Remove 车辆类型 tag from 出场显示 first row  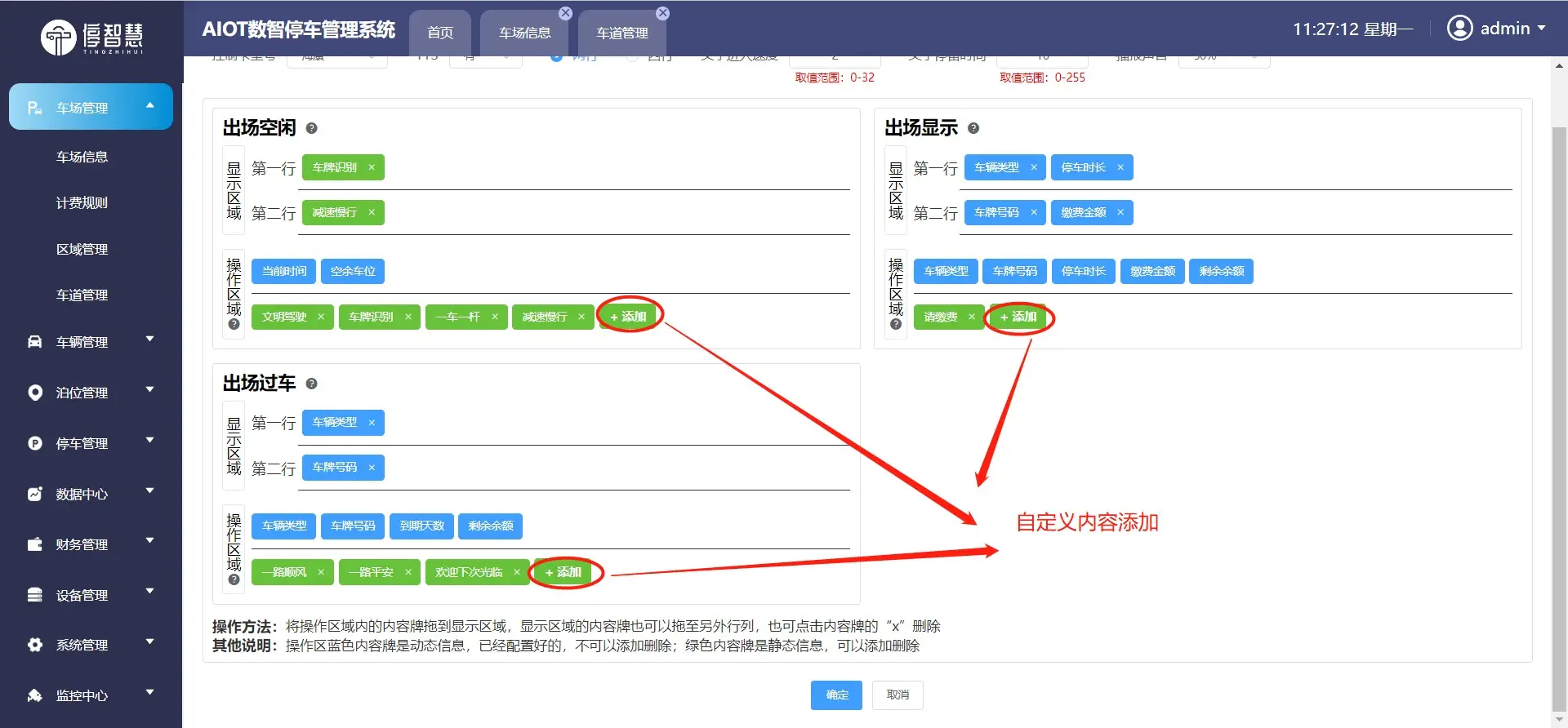point(1034,167)
